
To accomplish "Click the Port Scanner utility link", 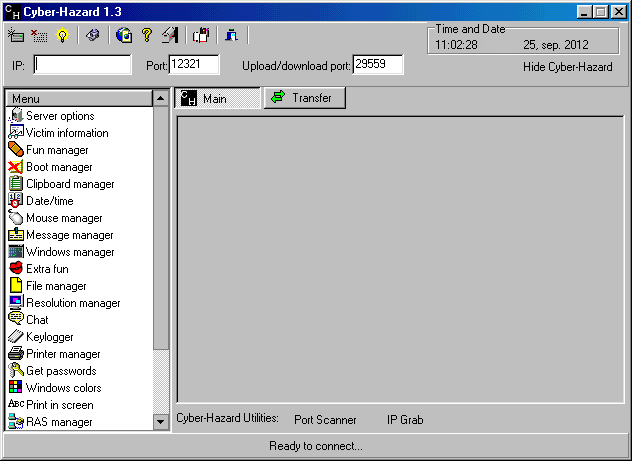I will click(x=325, y=420).
